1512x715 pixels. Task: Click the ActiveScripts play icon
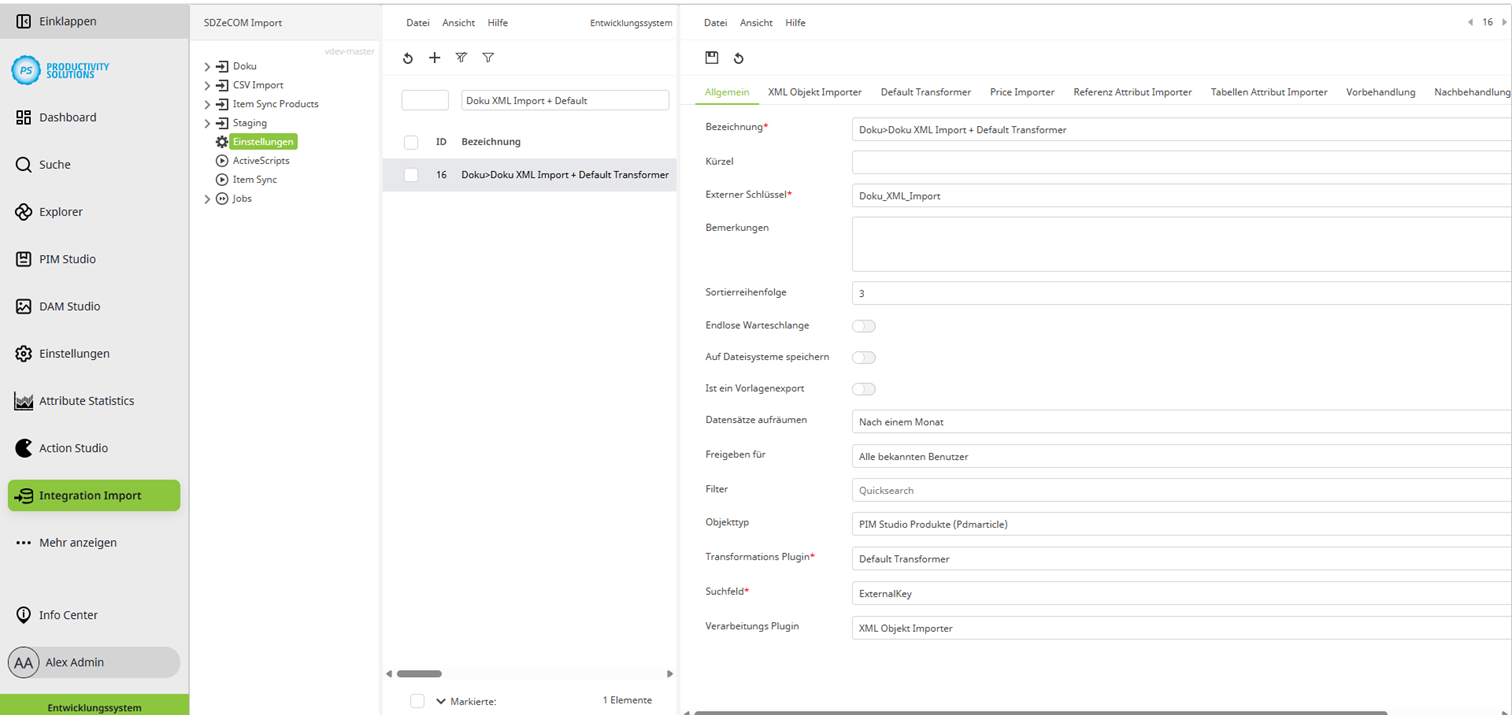click(222, 161)
